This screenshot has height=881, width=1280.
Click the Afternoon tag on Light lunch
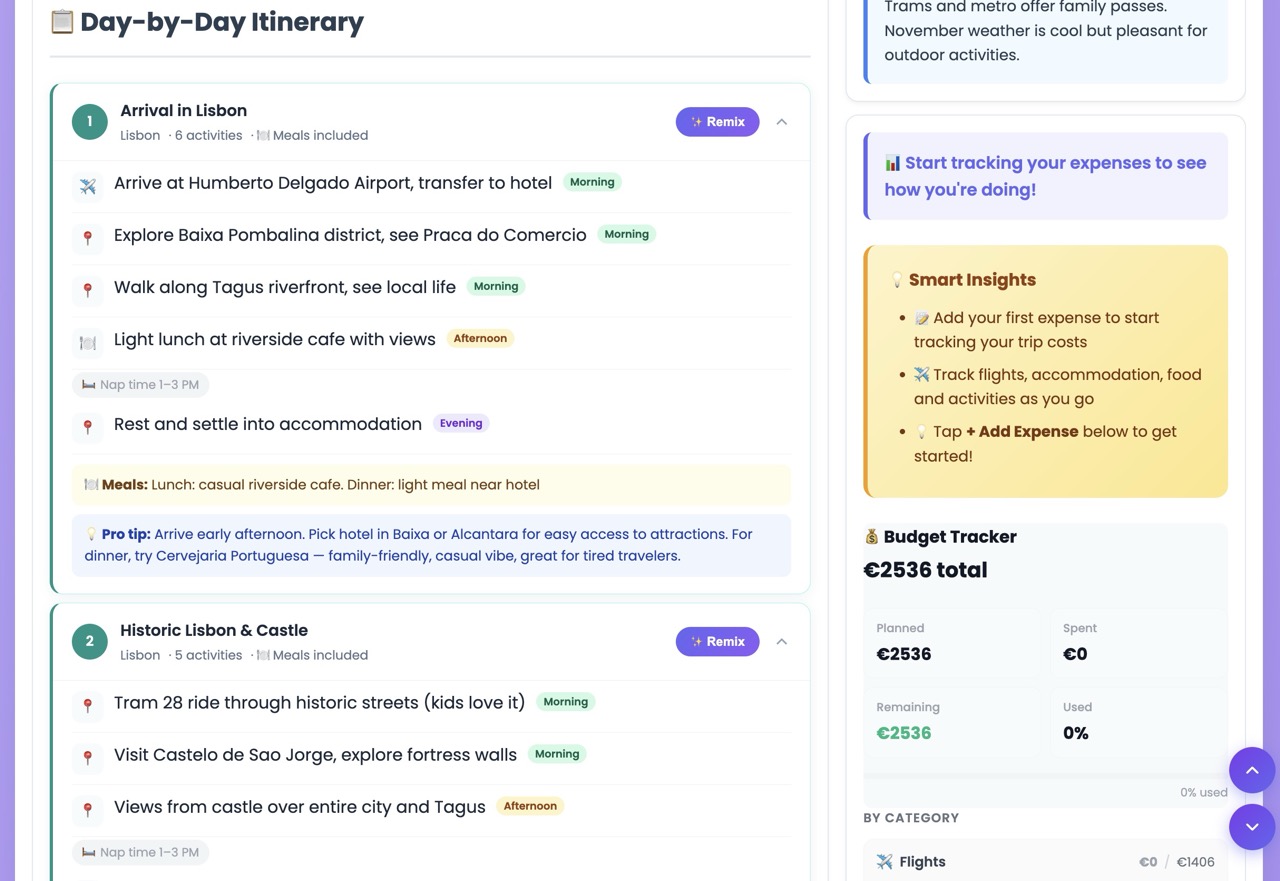pyautogui.click(x=480, y=338)
